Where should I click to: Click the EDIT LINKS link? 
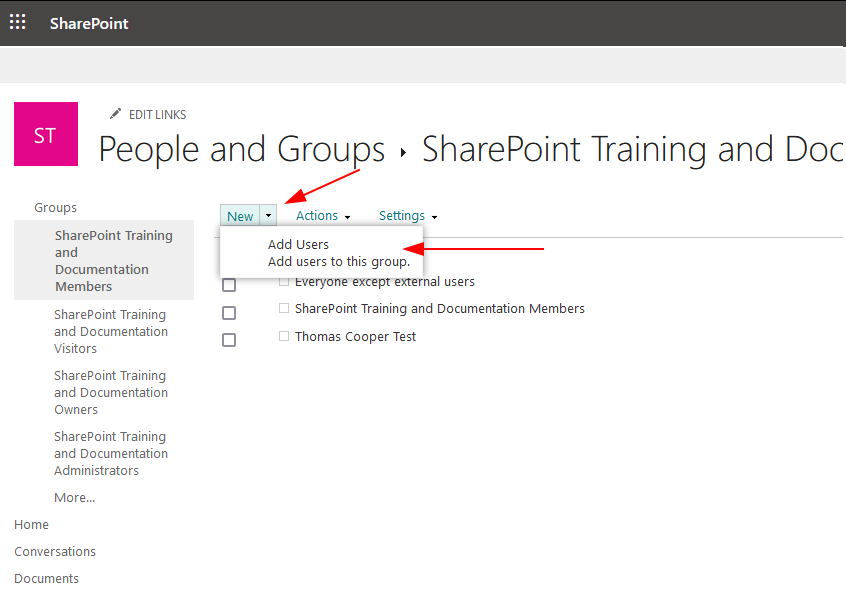[157, 114]
